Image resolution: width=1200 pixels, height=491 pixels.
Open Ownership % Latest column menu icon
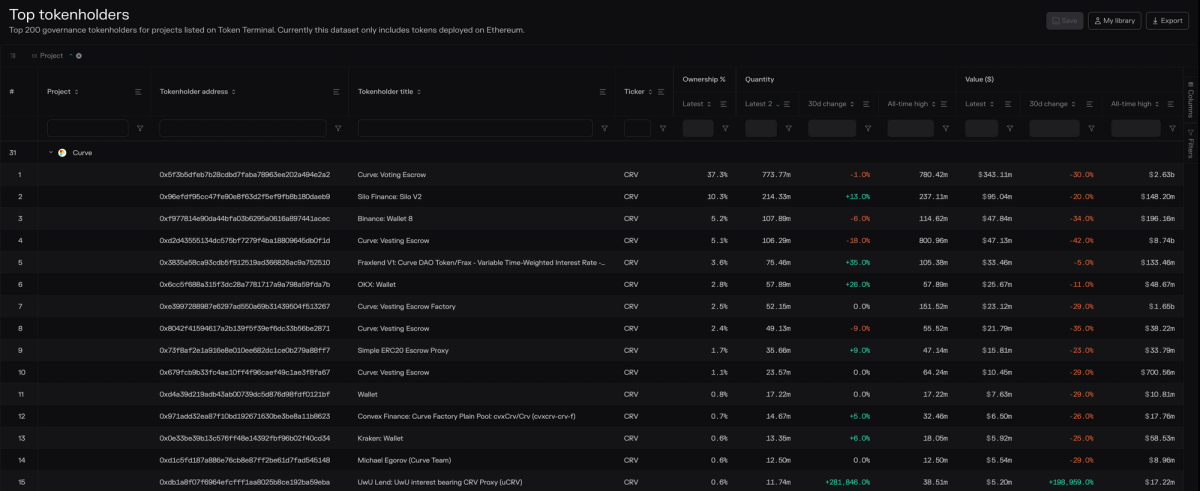[x=725, y=104]
